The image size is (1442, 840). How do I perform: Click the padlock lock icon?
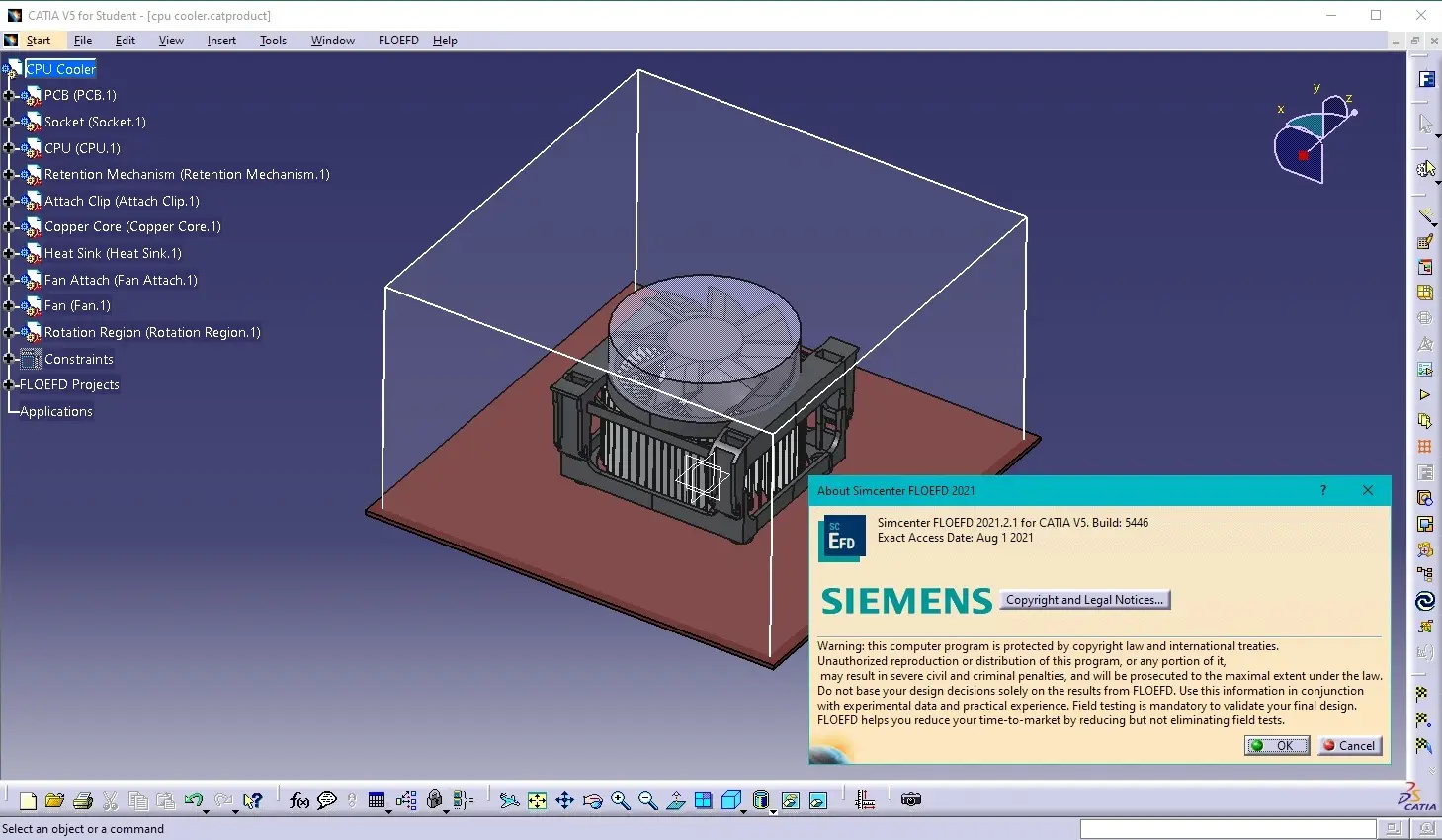click(434, 800)
